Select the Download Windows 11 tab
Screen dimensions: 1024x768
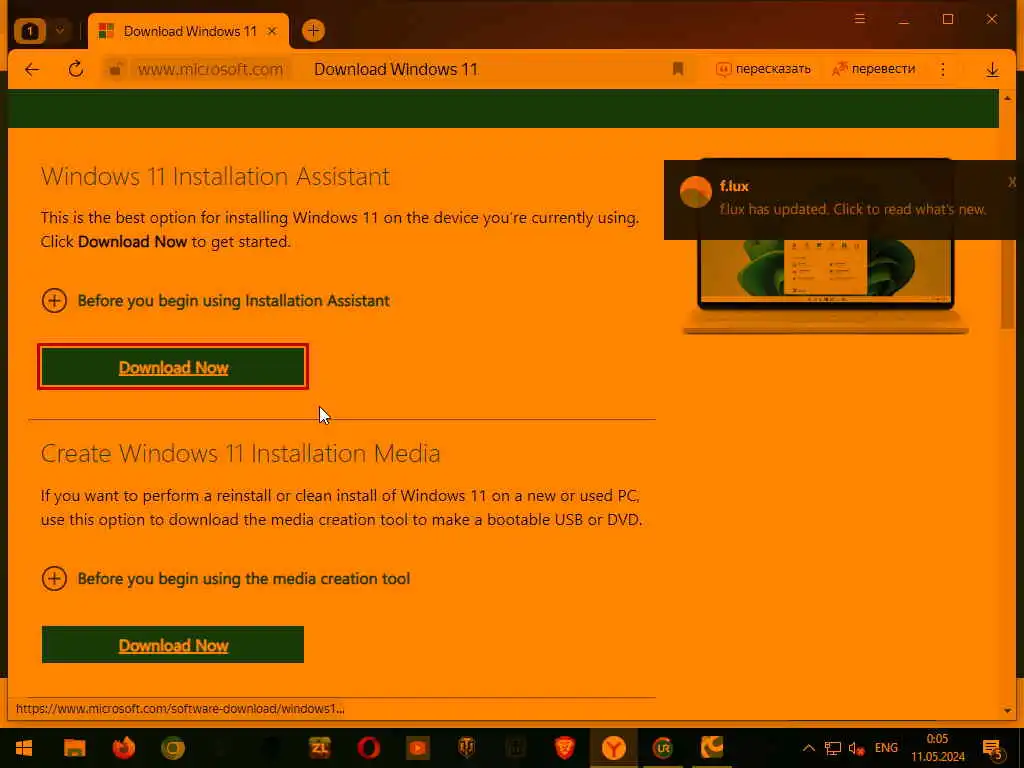(x=188, y=31)
